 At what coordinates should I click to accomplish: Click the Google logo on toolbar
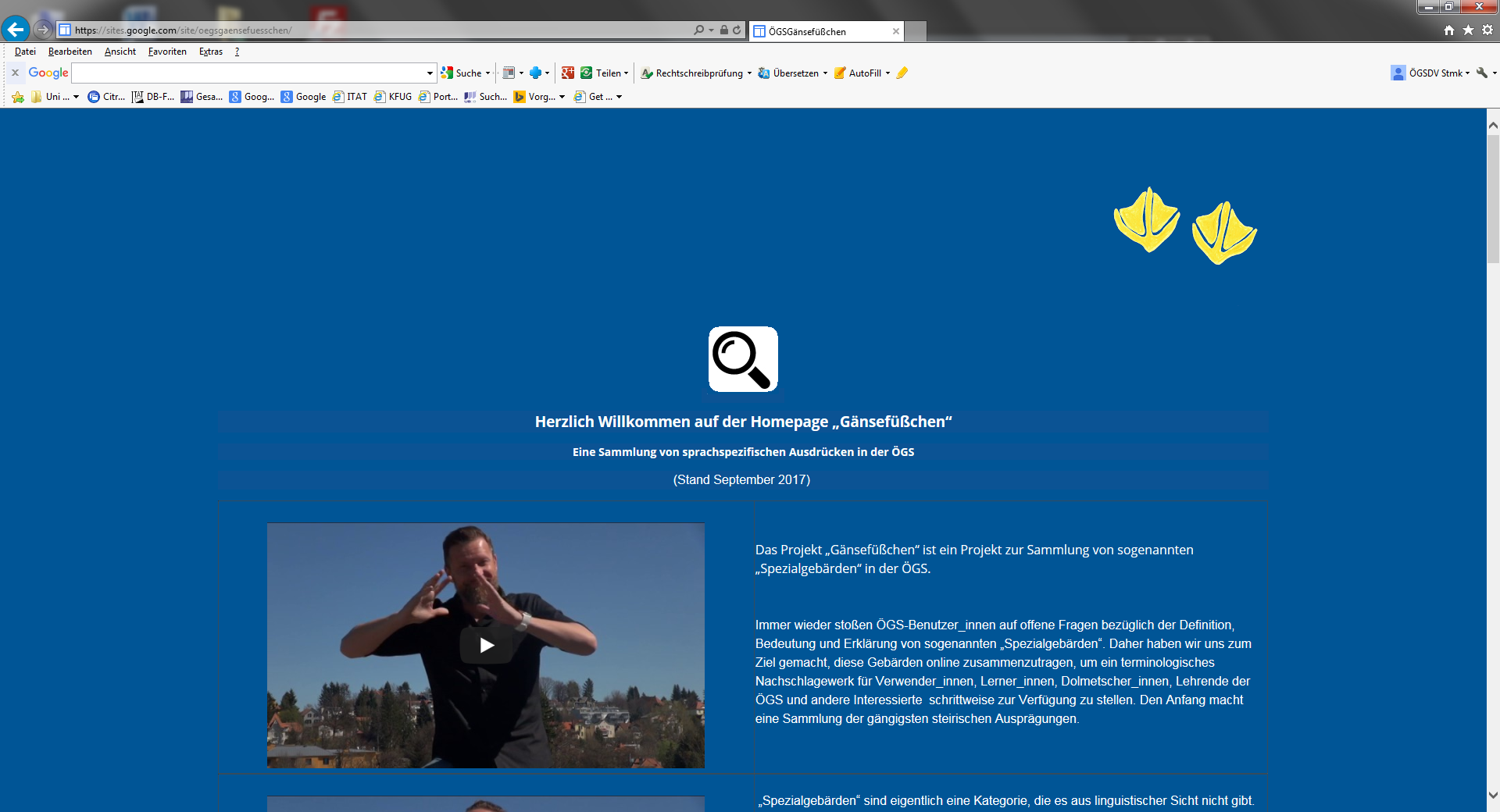(x=48, y=73)
